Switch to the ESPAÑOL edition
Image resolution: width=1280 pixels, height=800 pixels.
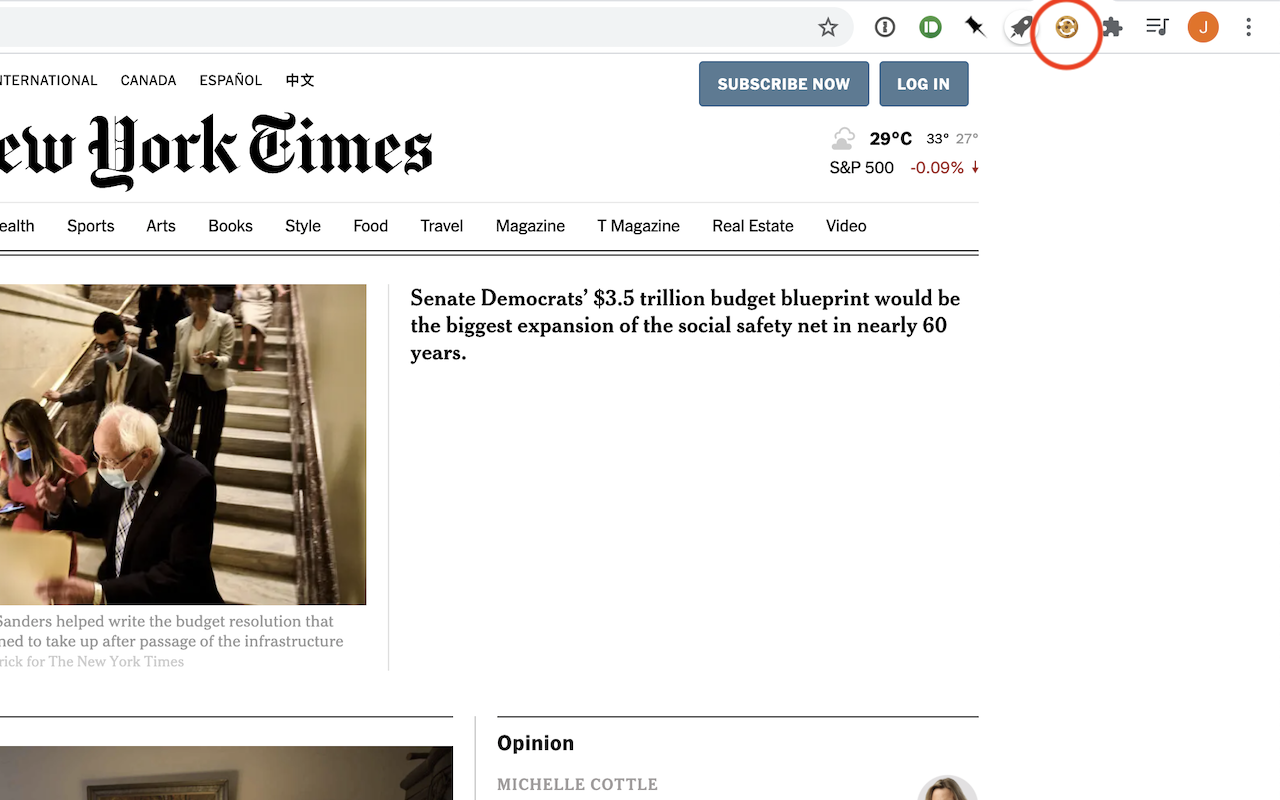coord(230,80)
